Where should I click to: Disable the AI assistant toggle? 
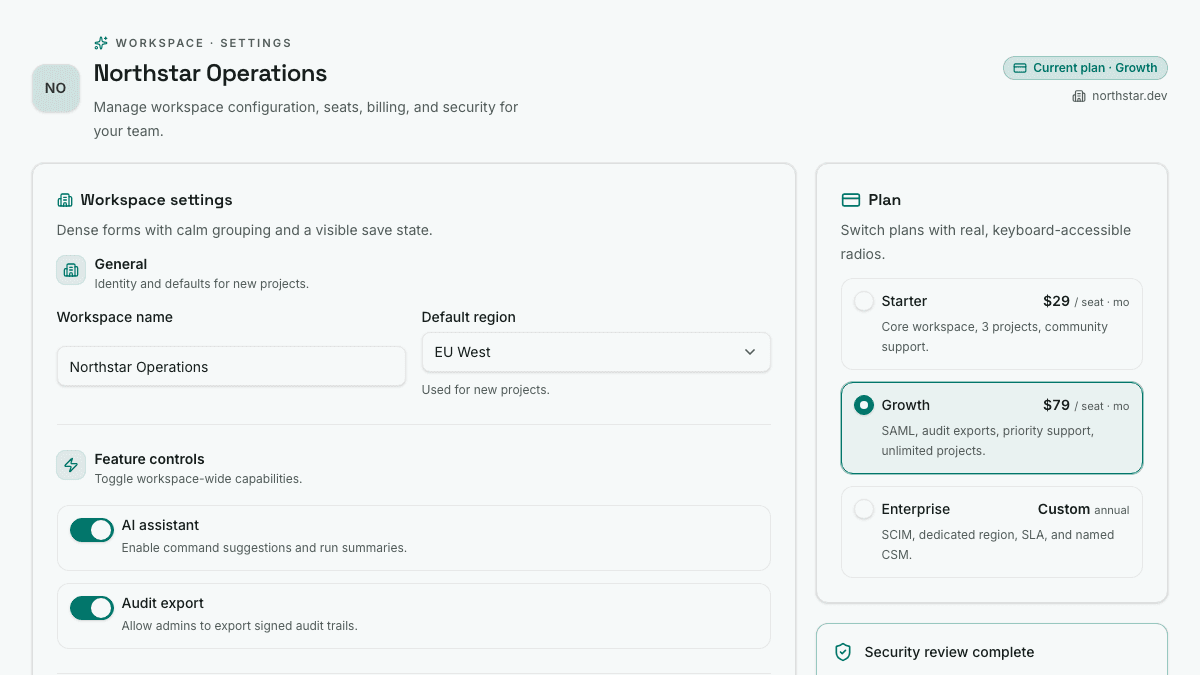pos(92,530)
